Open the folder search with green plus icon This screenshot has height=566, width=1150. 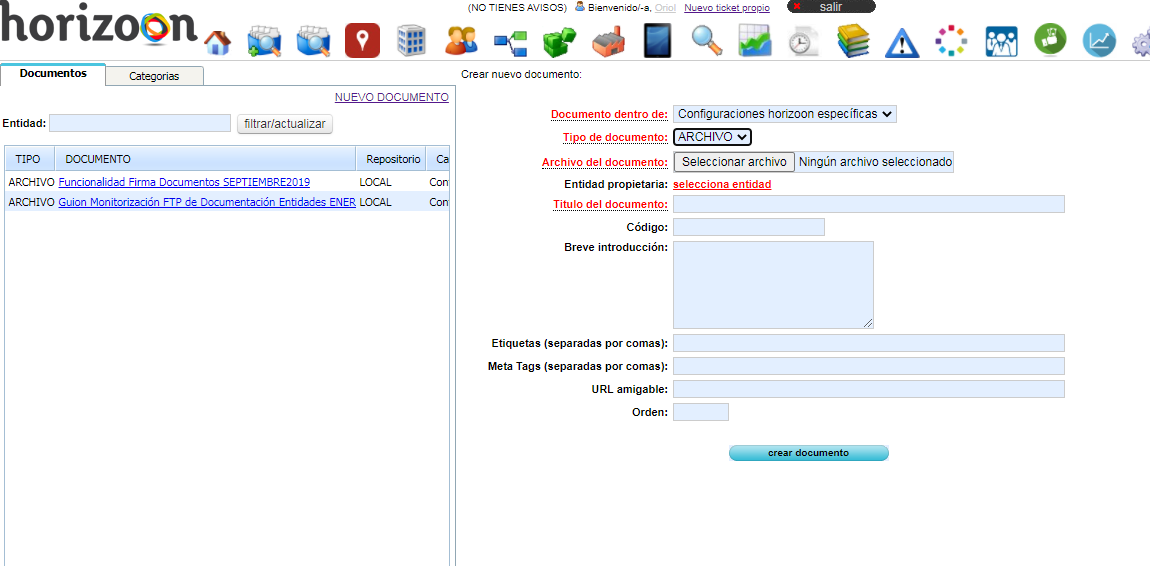[x=265, y=41]
